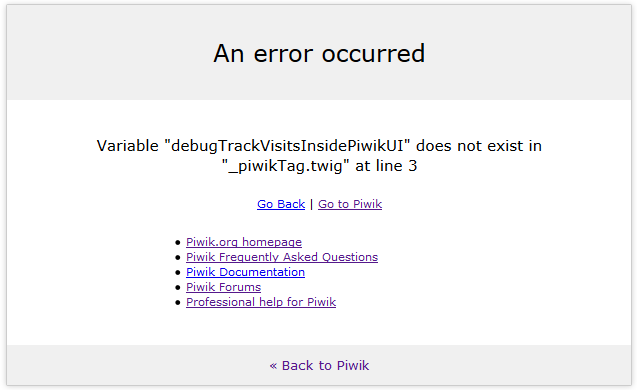Open the Go to Piwik link

click(x=350, y=204)
